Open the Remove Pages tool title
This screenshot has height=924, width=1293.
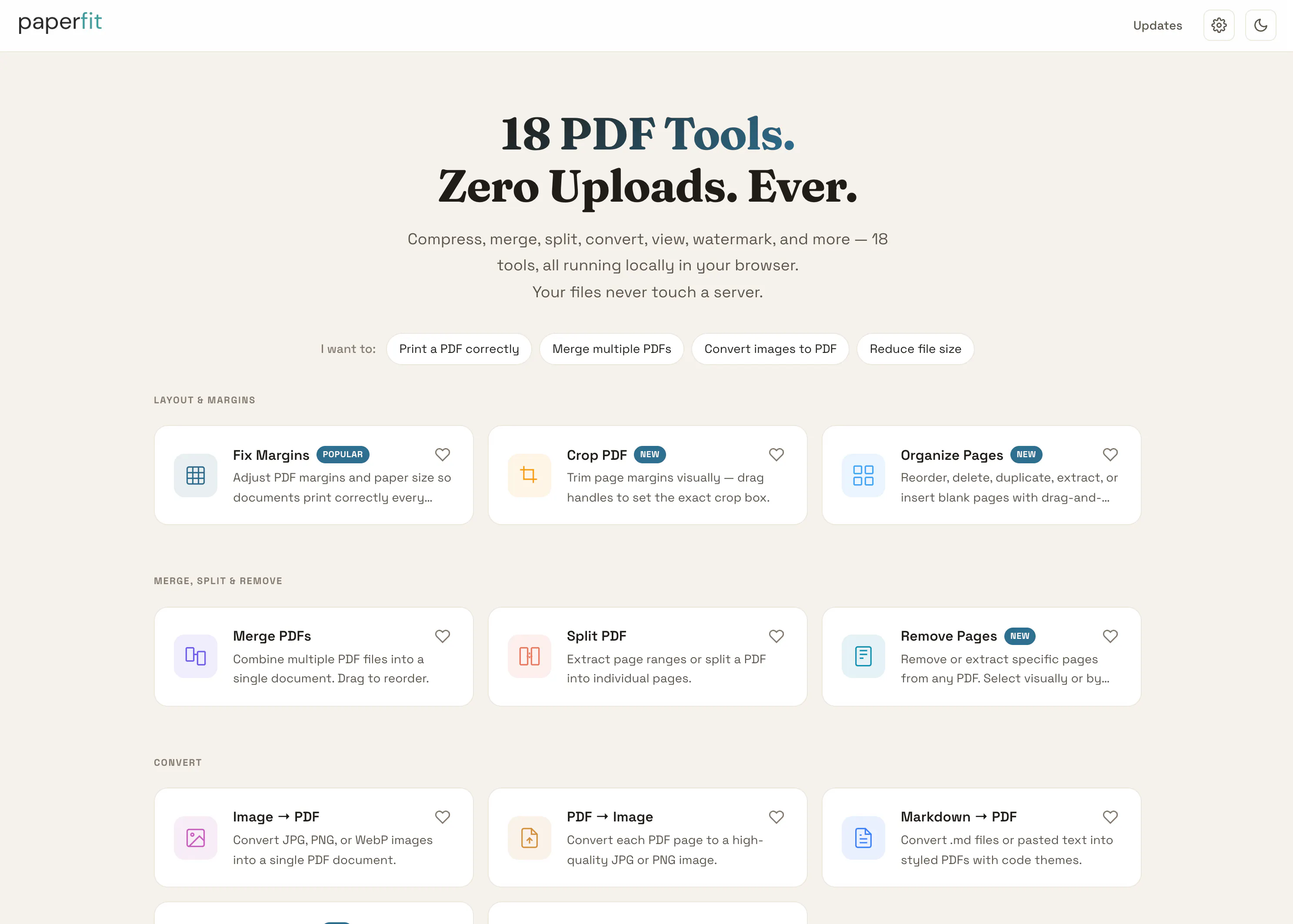point(949,636)
